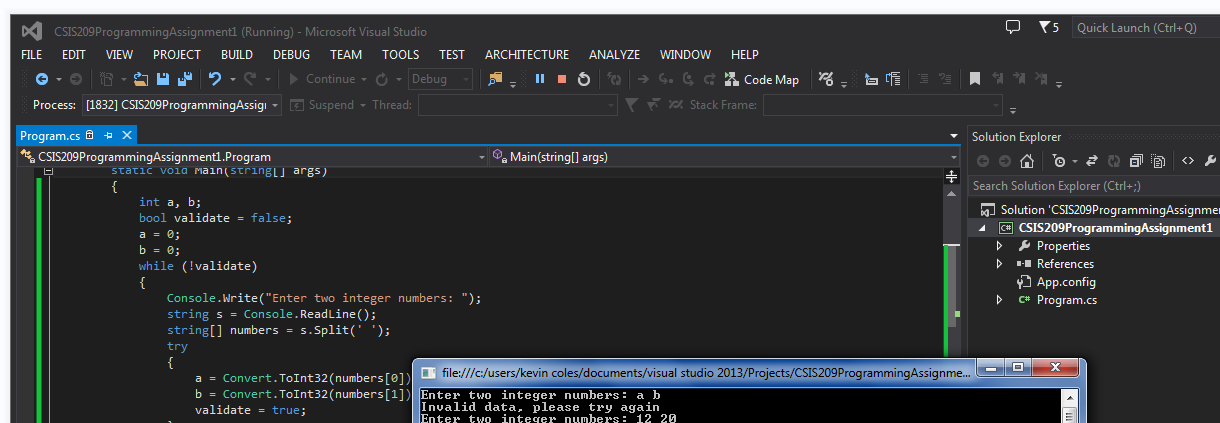
Task: Restart the debugging session
Action: [584, 79]
